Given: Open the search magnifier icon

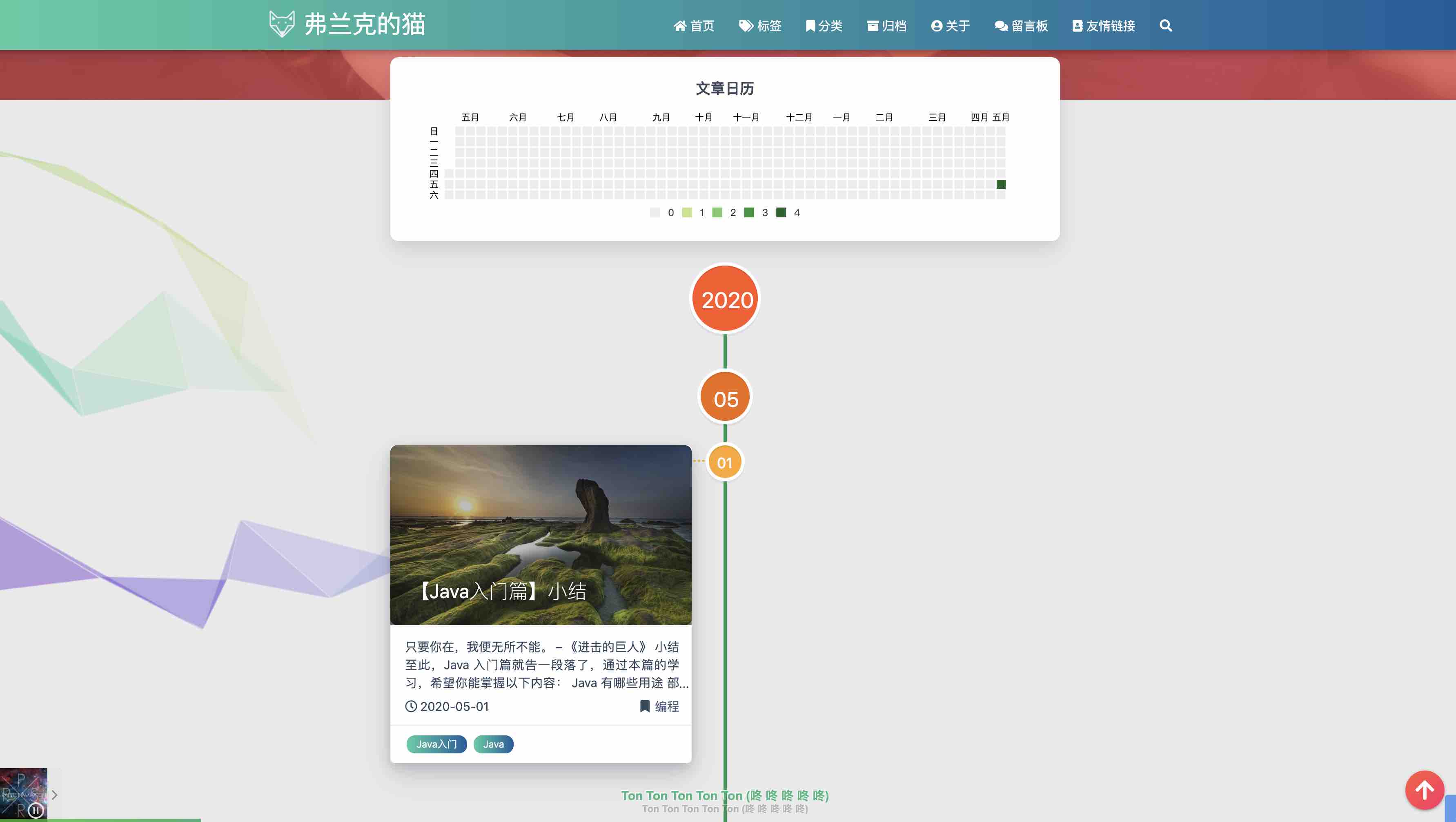Looking at the screenshot, I should pyautogui.click(x=1165, y=25).
